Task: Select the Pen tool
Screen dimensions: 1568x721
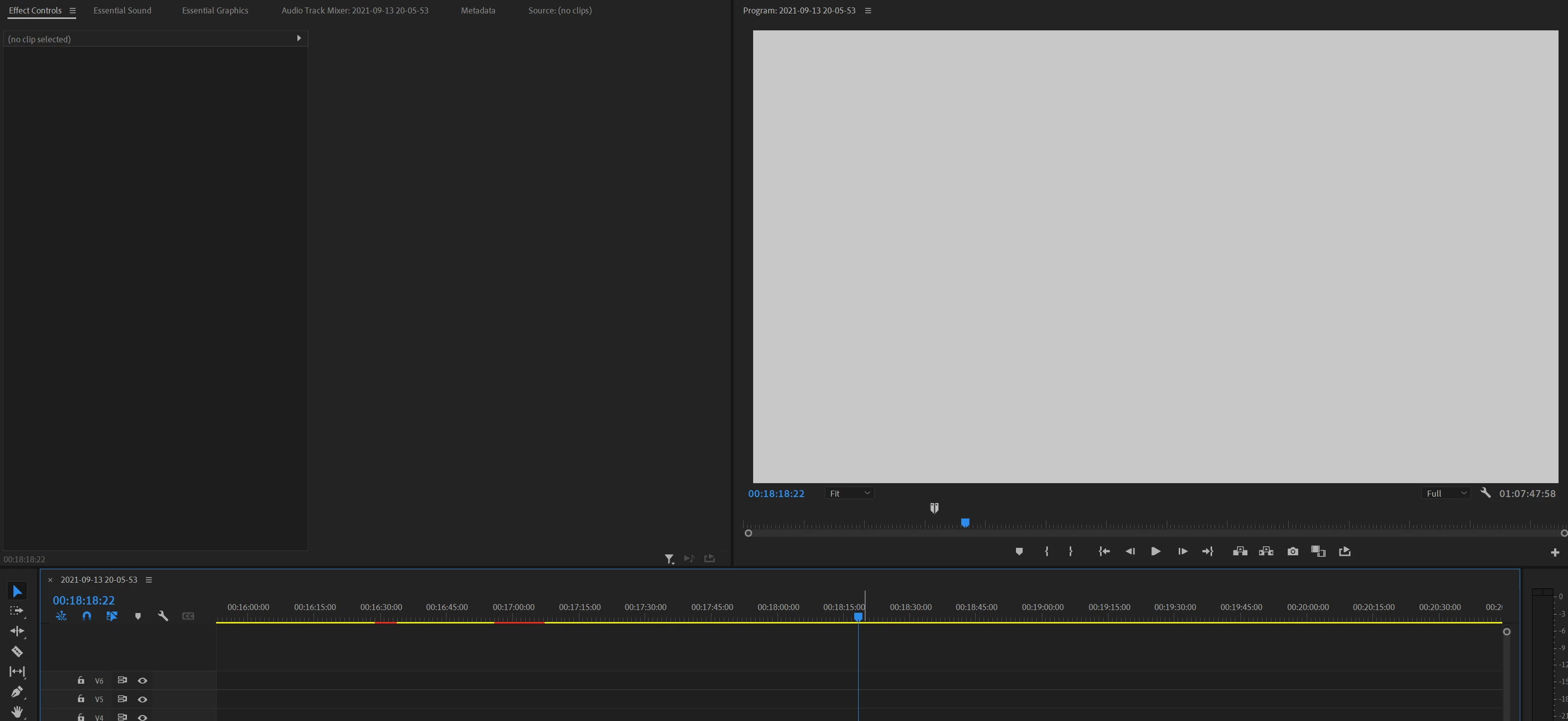Action: [17, 692]
